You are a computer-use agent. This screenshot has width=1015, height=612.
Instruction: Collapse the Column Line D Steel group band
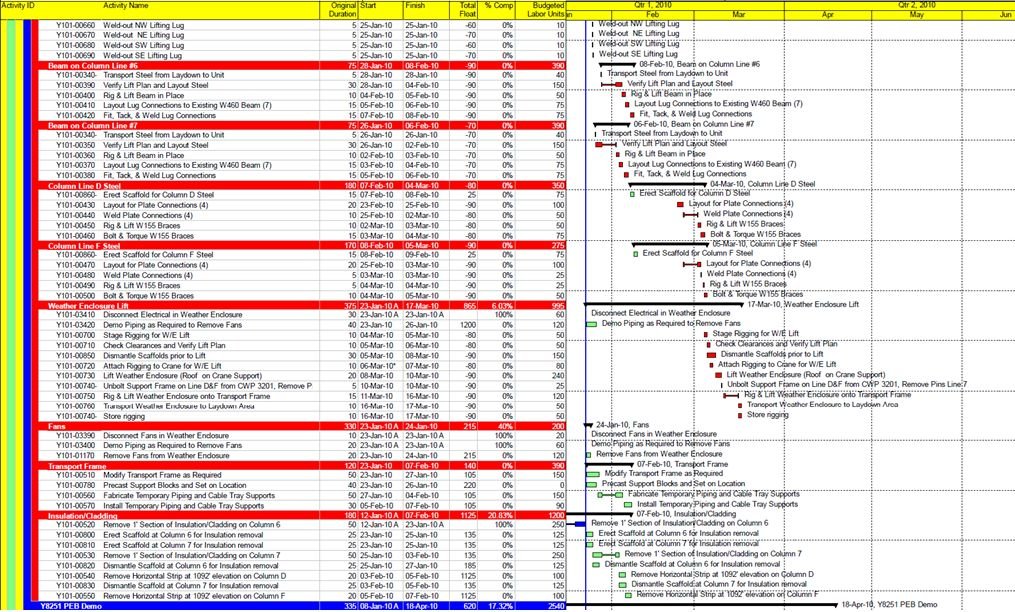click(302, 186)
